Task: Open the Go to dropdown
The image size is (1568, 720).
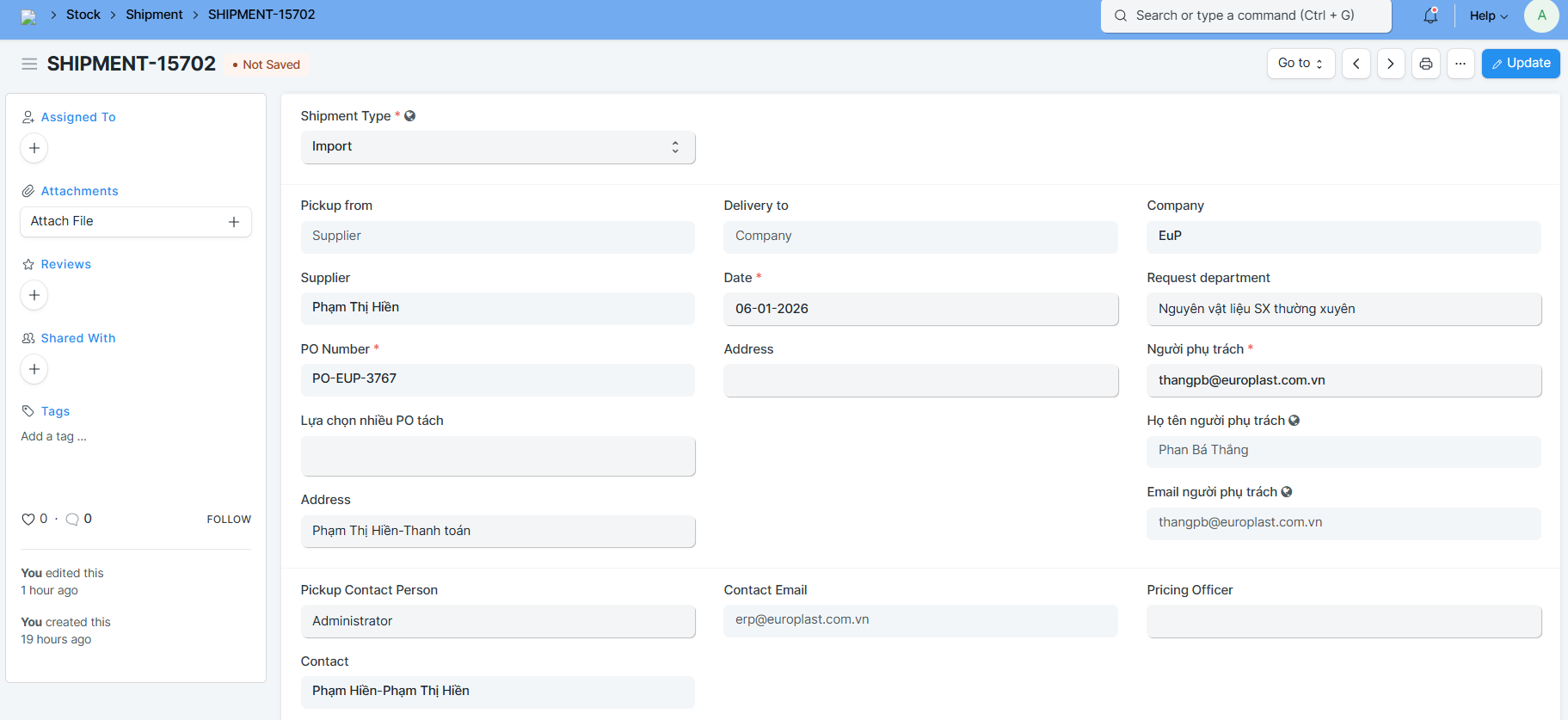Action: click(1300, 64)
